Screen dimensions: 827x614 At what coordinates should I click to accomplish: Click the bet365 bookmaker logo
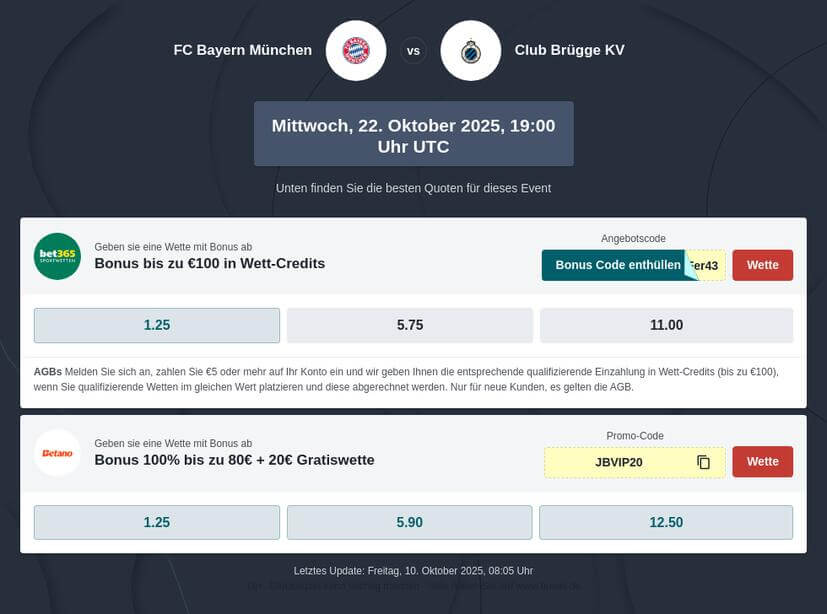(57, 256)
